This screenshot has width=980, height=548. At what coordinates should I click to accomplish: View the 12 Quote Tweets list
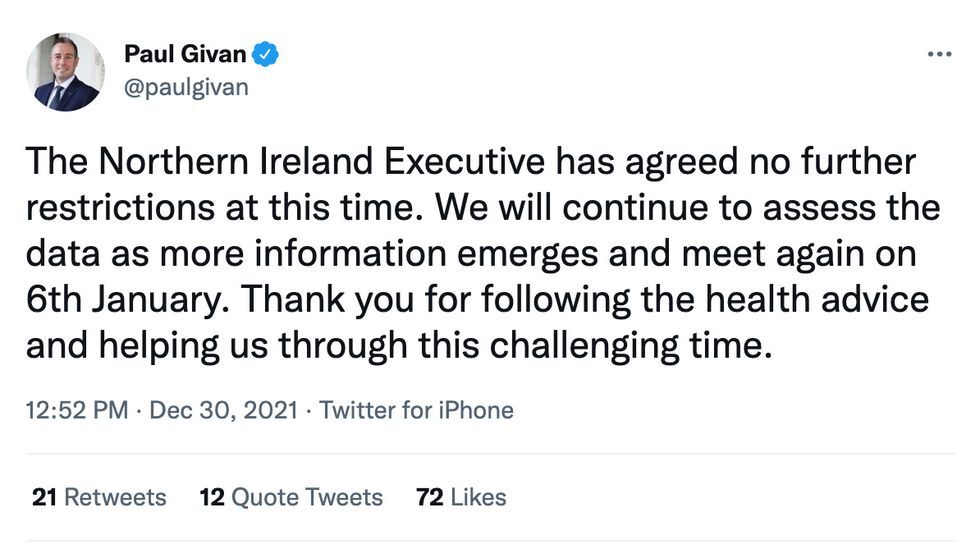click(x=291, y=497)
